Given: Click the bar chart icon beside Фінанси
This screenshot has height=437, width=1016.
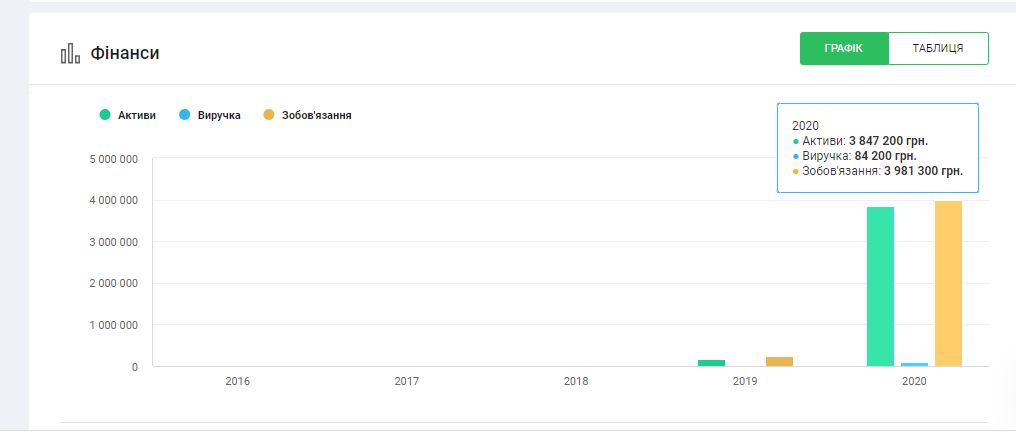Looking at the screenshot, I should (x=69, y=54).
